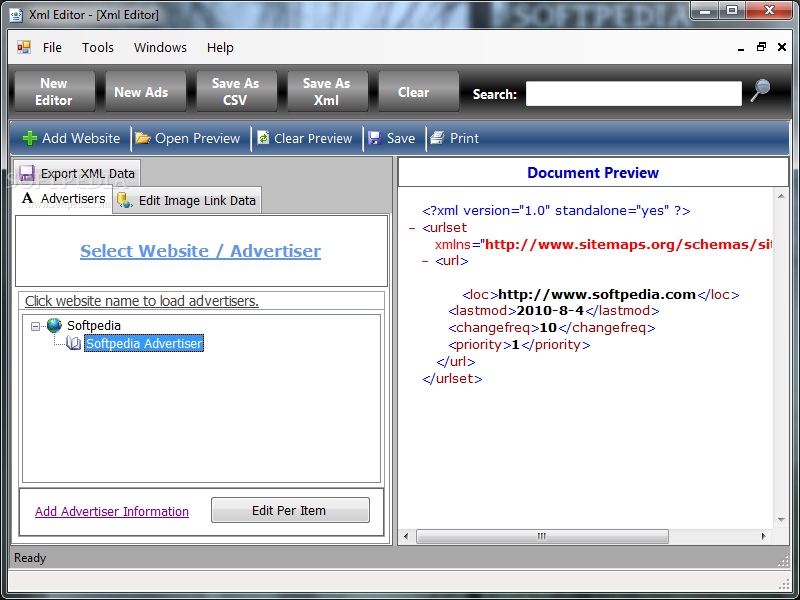The height and width of the screenshot is (600, 800).
Task: Collapse the url element in preview
Action: click(424, 261)
